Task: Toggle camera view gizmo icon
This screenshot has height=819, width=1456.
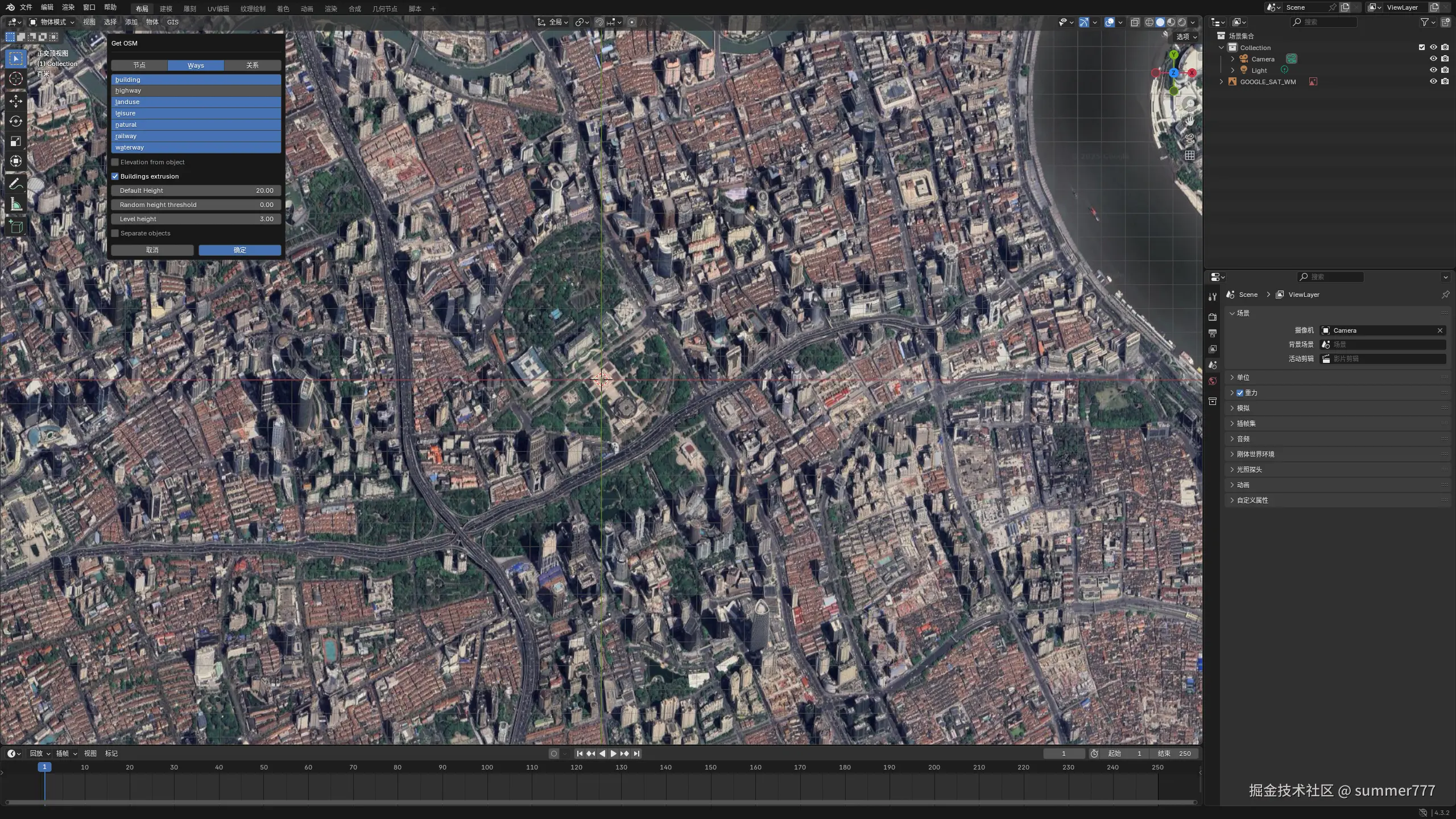Action: tap(1189, 138)
